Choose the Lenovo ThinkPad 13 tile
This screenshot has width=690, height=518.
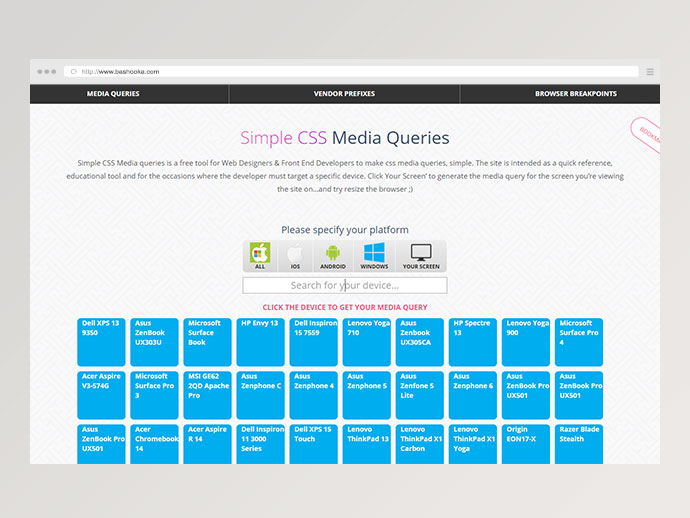point(367,444)
